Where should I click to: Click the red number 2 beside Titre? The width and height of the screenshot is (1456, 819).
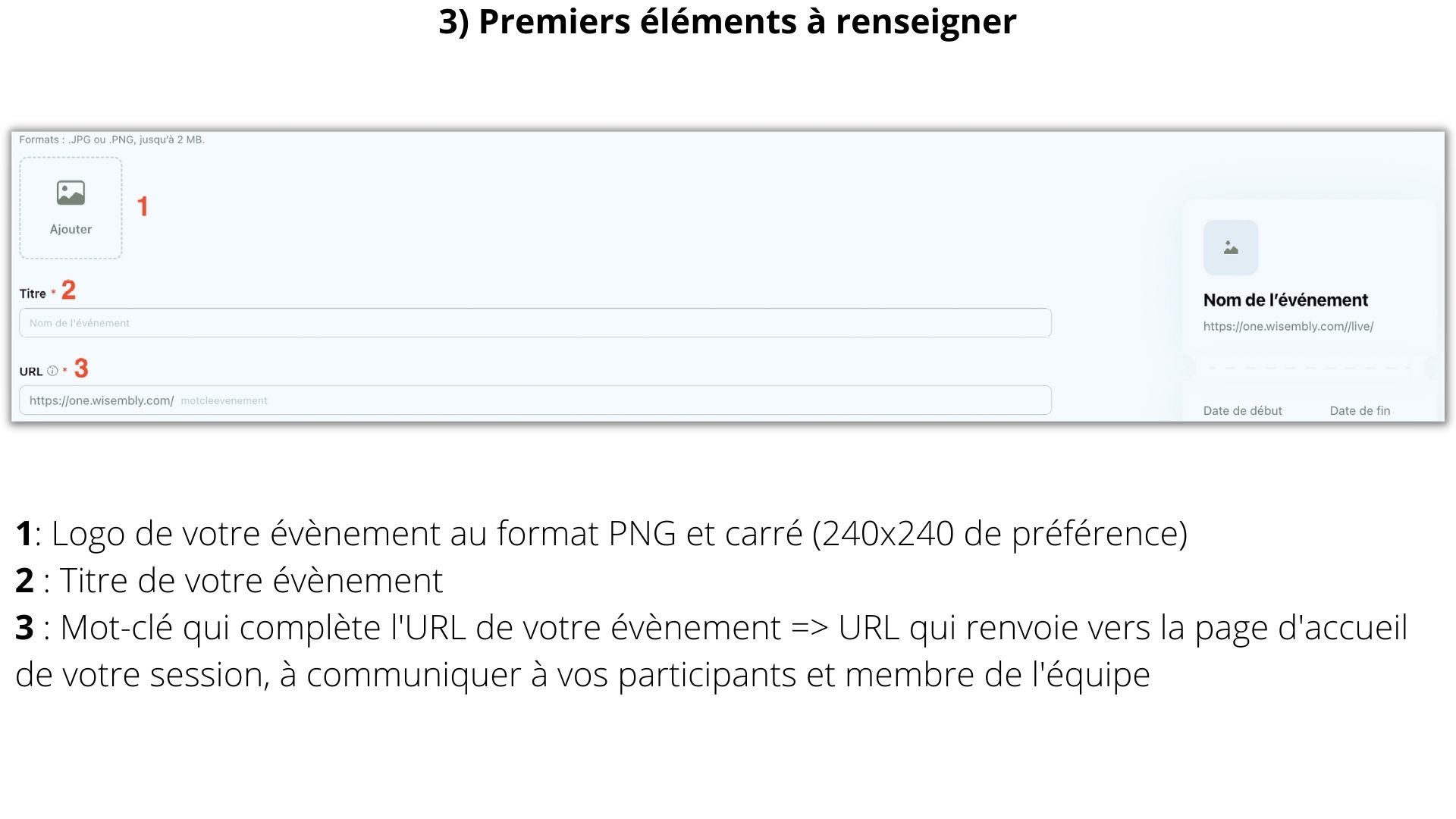(68, 290)
